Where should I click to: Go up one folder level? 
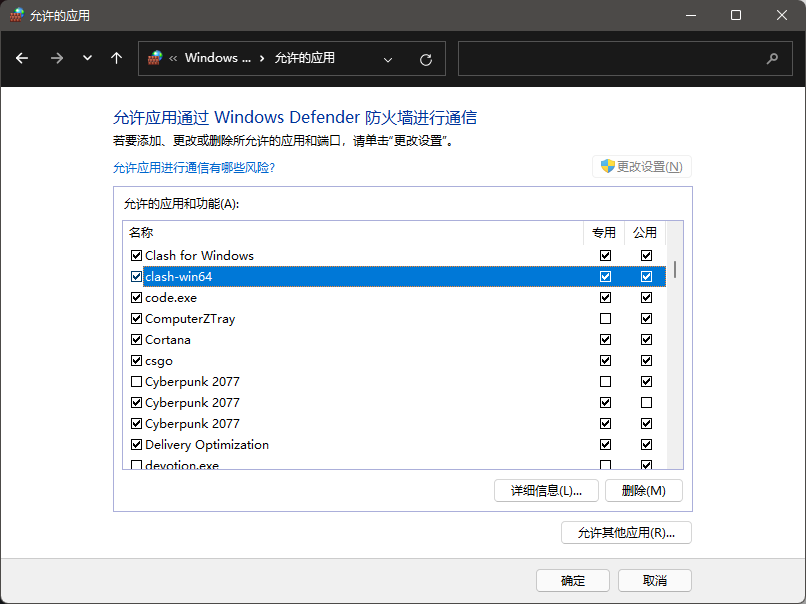pos(116,58)
